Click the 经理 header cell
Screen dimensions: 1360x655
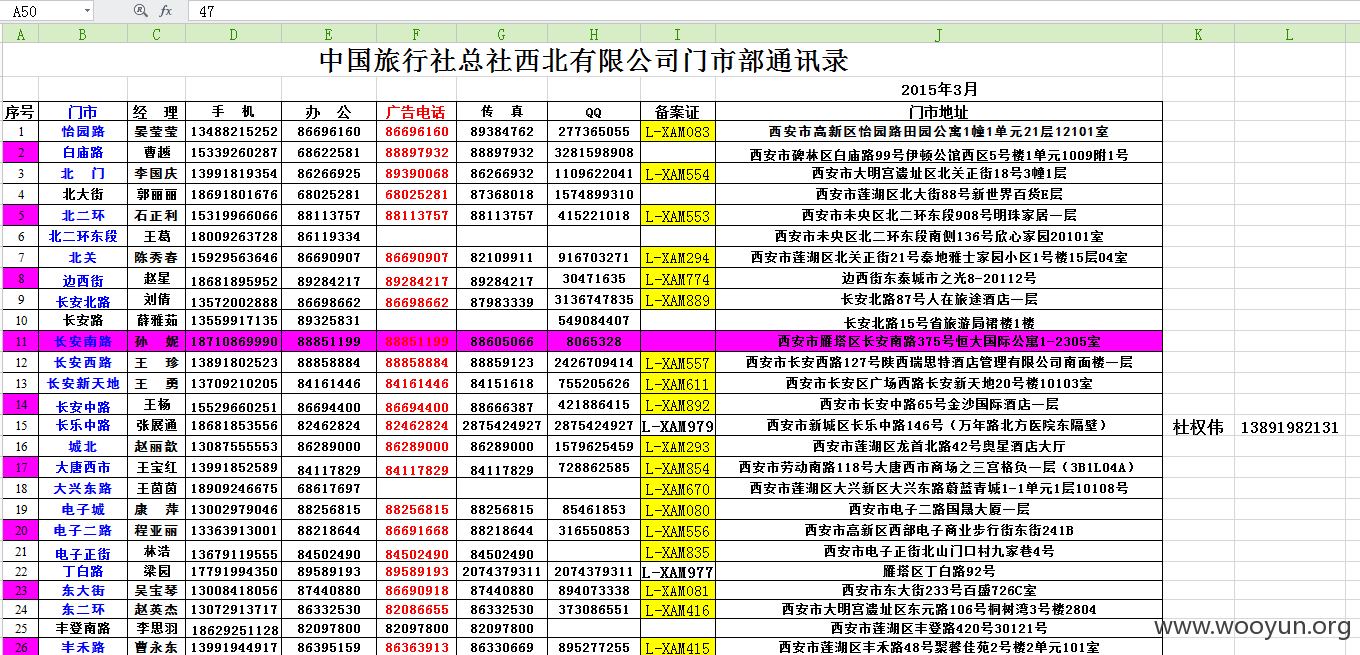(157, 111)
